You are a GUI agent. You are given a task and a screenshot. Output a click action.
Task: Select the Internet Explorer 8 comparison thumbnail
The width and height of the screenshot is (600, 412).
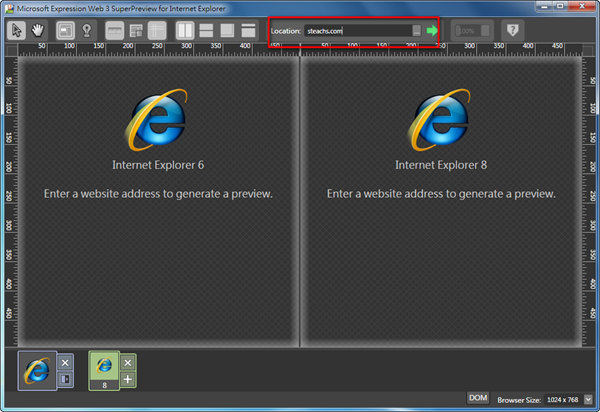104,370
